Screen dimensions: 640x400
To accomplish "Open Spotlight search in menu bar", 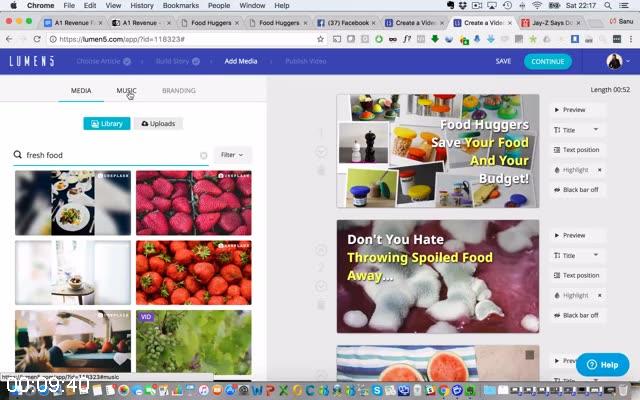I will [608, 6].
